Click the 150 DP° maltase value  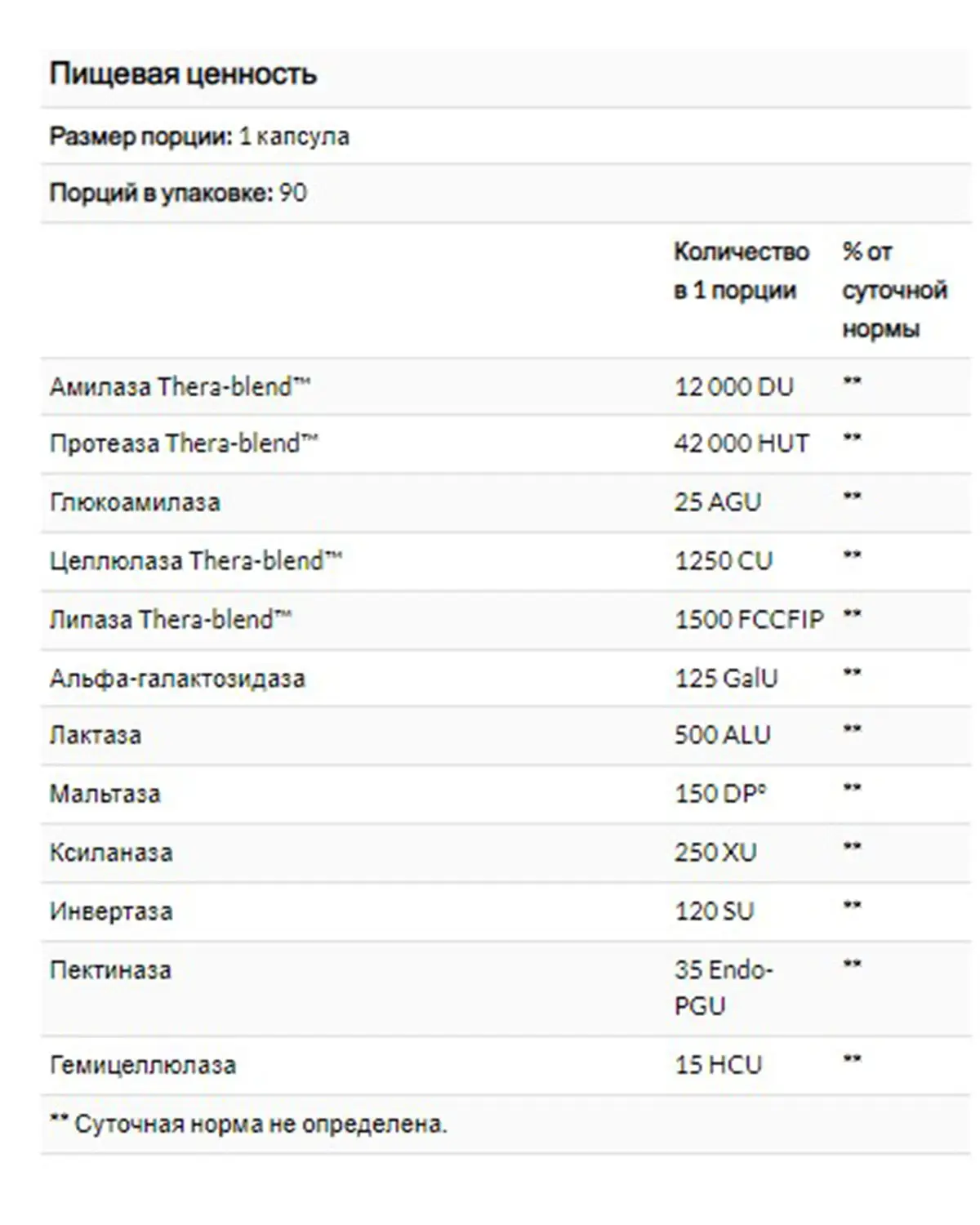[720, 794]
